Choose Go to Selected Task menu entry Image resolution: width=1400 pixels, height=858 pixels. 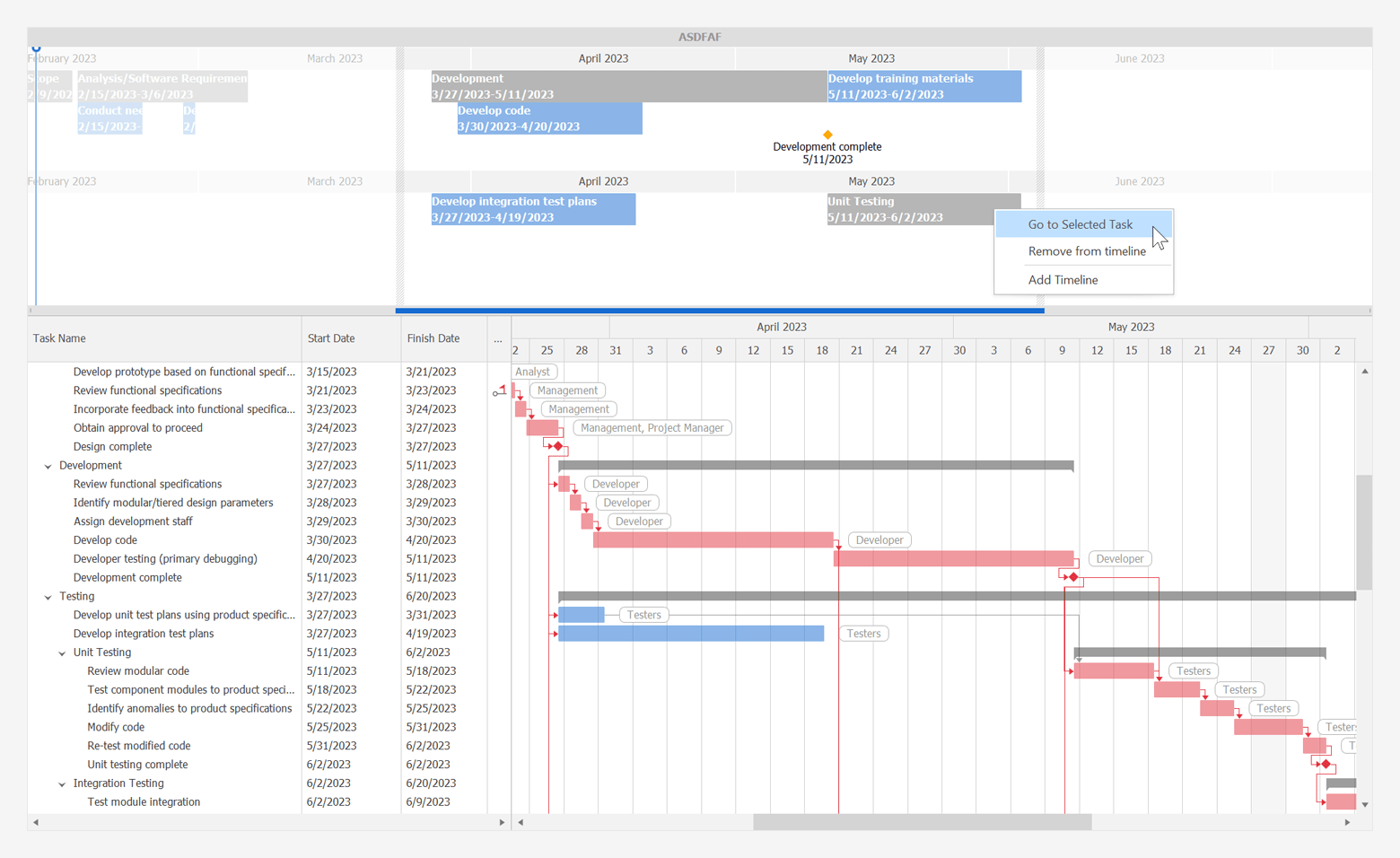pos(1083,224)
